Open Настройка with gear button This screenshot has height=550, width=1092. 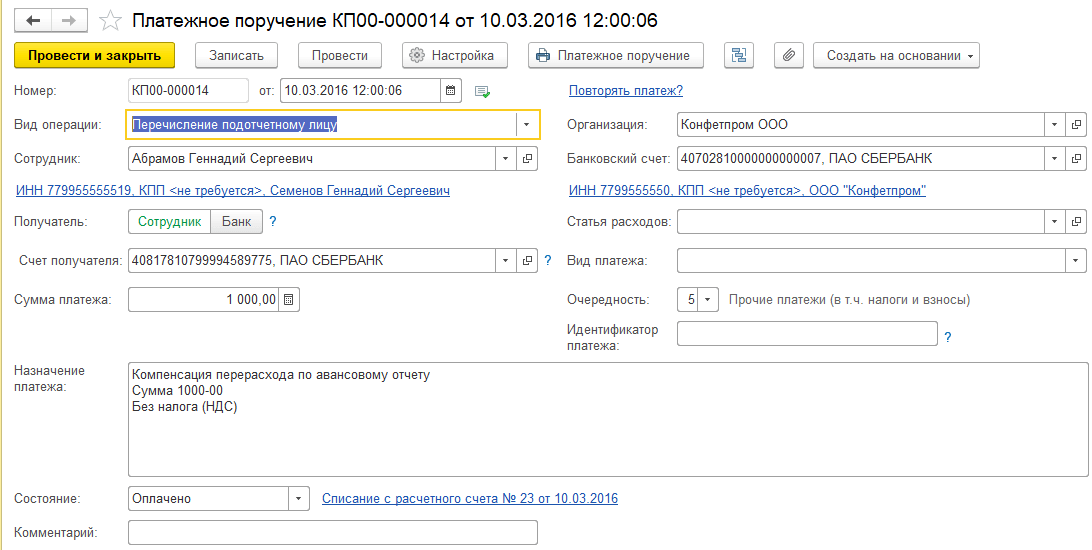pyautogui.click(x=455, y=56)
